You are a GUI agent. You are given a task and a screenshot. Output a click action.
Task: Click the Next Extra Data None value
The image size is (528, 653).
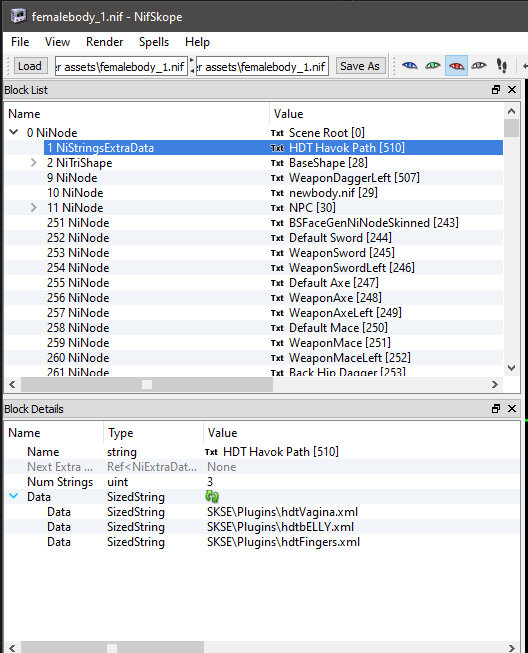(x=222, y=467)
